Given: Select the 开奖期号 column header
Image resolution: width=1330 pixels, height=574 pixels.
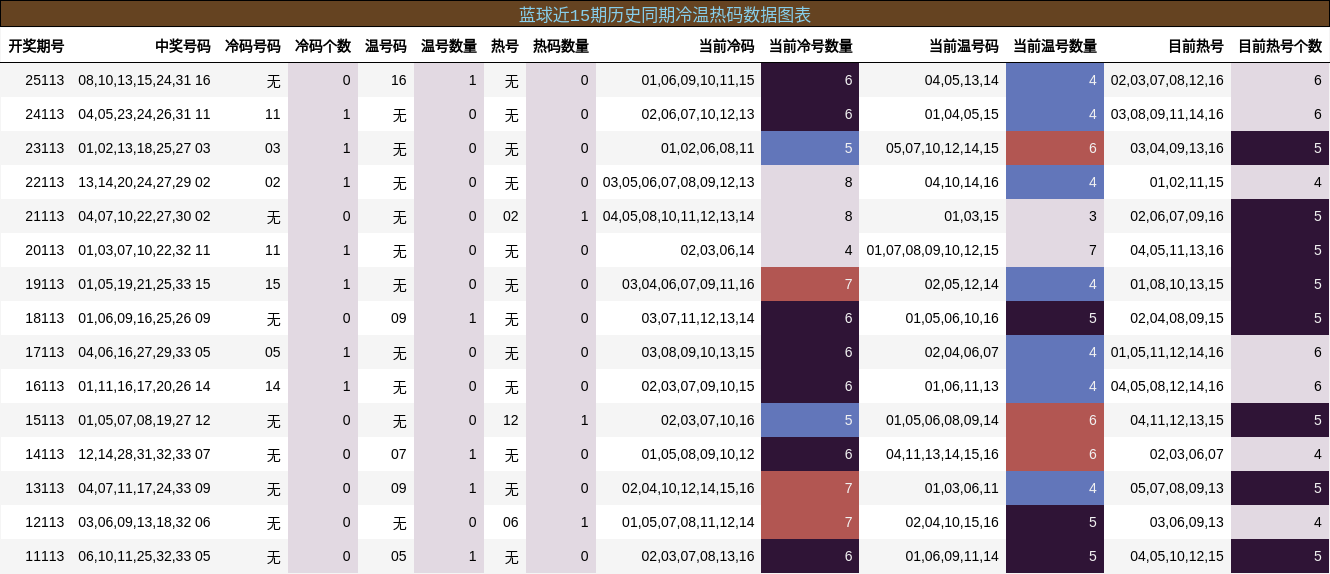Looking at the screenshot, I should [x=36, y=46].
